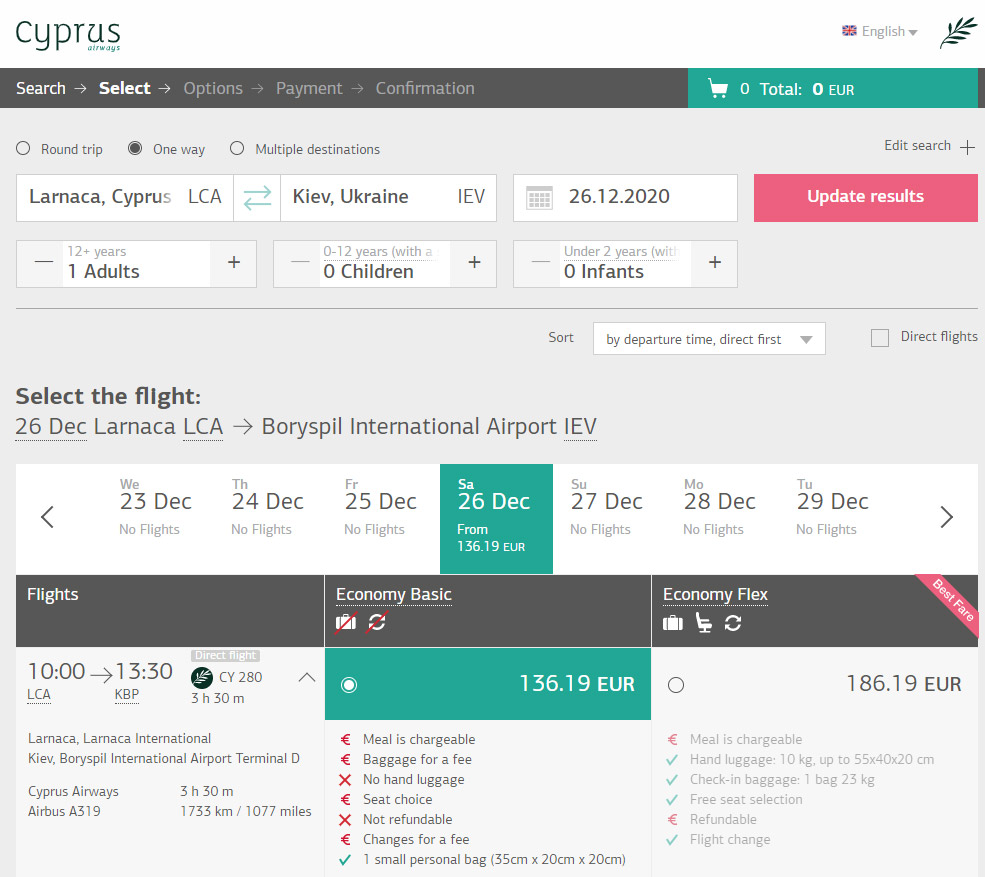
Task: Choose the Fr 25 Dec date tab
Action: click(x=381, y=519)
